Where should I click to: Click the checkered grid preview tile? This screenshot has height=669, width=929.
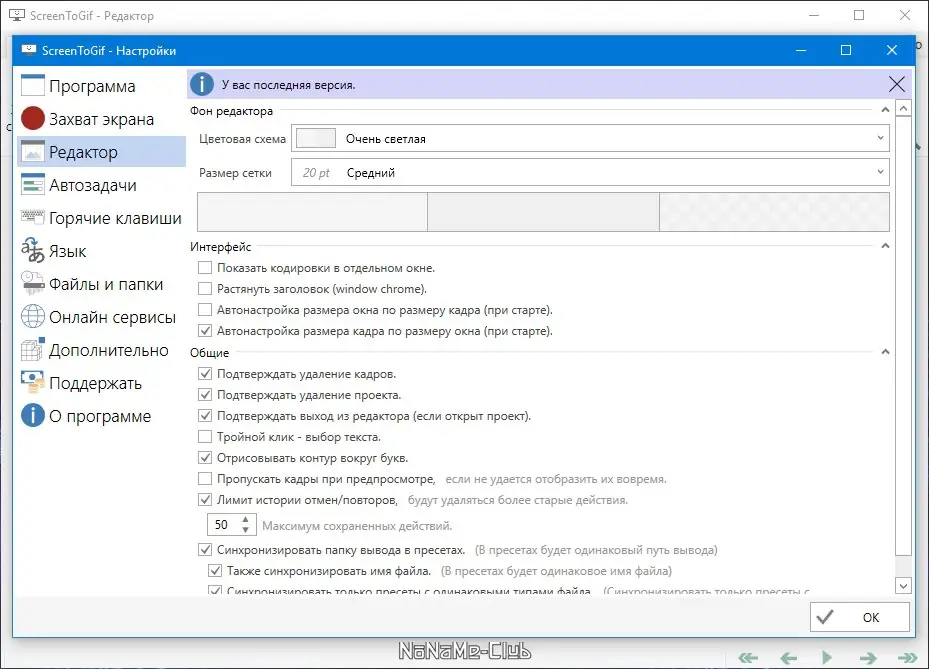click(774, 212)
